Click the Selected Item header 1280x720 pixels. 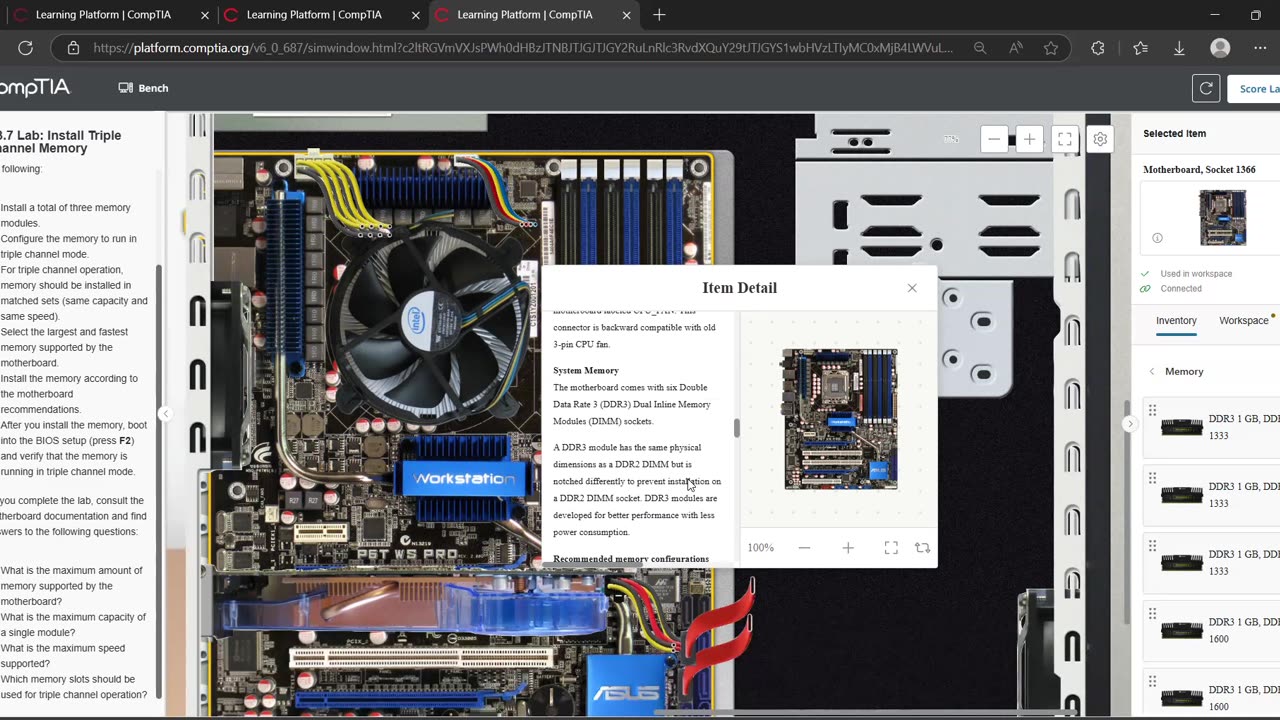click(x=1174, y=133)
